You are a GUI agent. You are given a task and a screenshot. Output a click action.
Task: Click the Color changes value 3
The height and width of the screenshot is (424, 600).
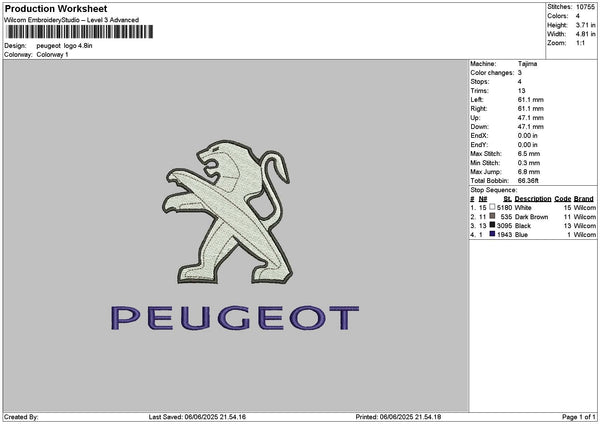pyautogui.click(x=520, y=73)
